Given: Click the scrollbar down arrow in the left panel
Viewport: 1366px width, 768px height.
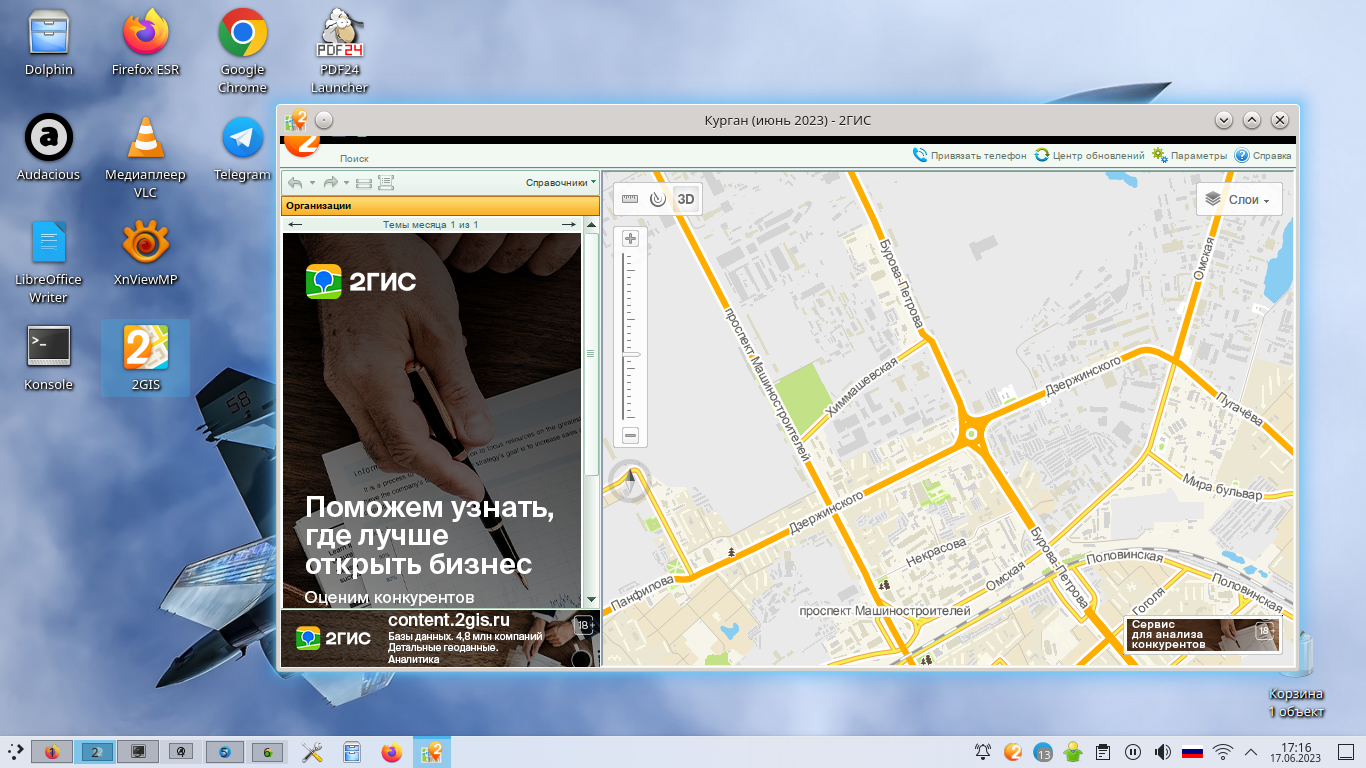Looking at the screenshot, I should pyautogui.click(x=591, y=598).
